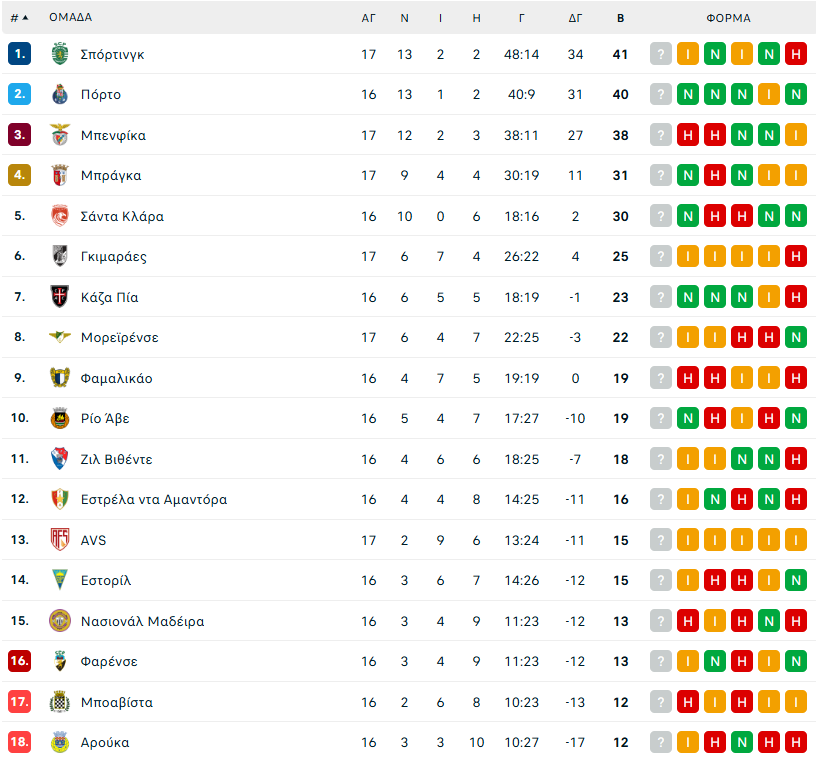Click the Casa Pia shield icon
The width and height of the screenshot is (816, 757).
click(60, 297)
